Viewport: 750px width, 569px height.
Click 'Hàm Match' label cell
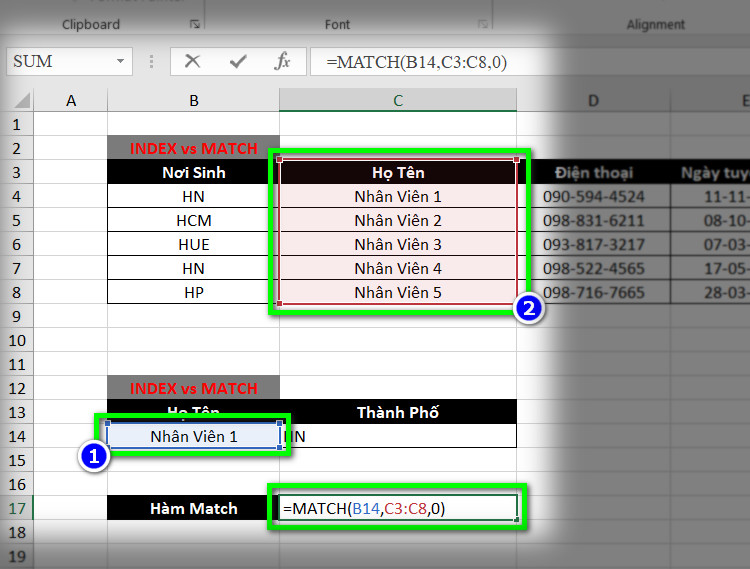(194, 508)
